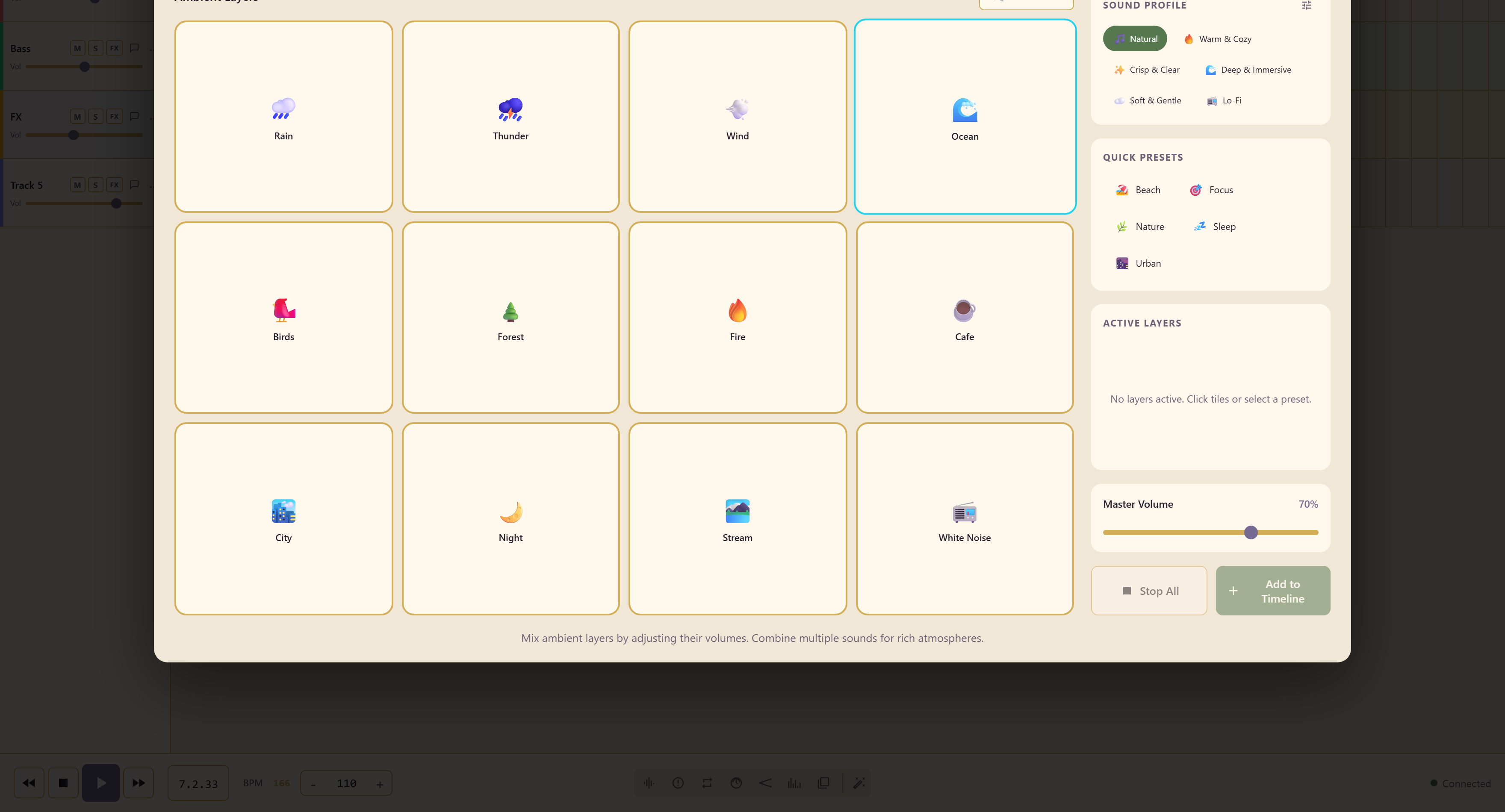Click the stacked copies toolbar icon

tap(823, 783)
